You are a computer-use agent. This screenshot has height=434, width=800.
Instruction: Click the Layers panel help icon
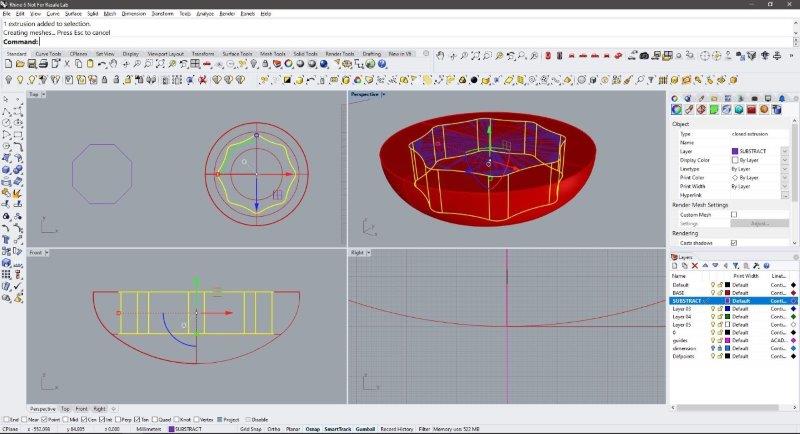766,266
